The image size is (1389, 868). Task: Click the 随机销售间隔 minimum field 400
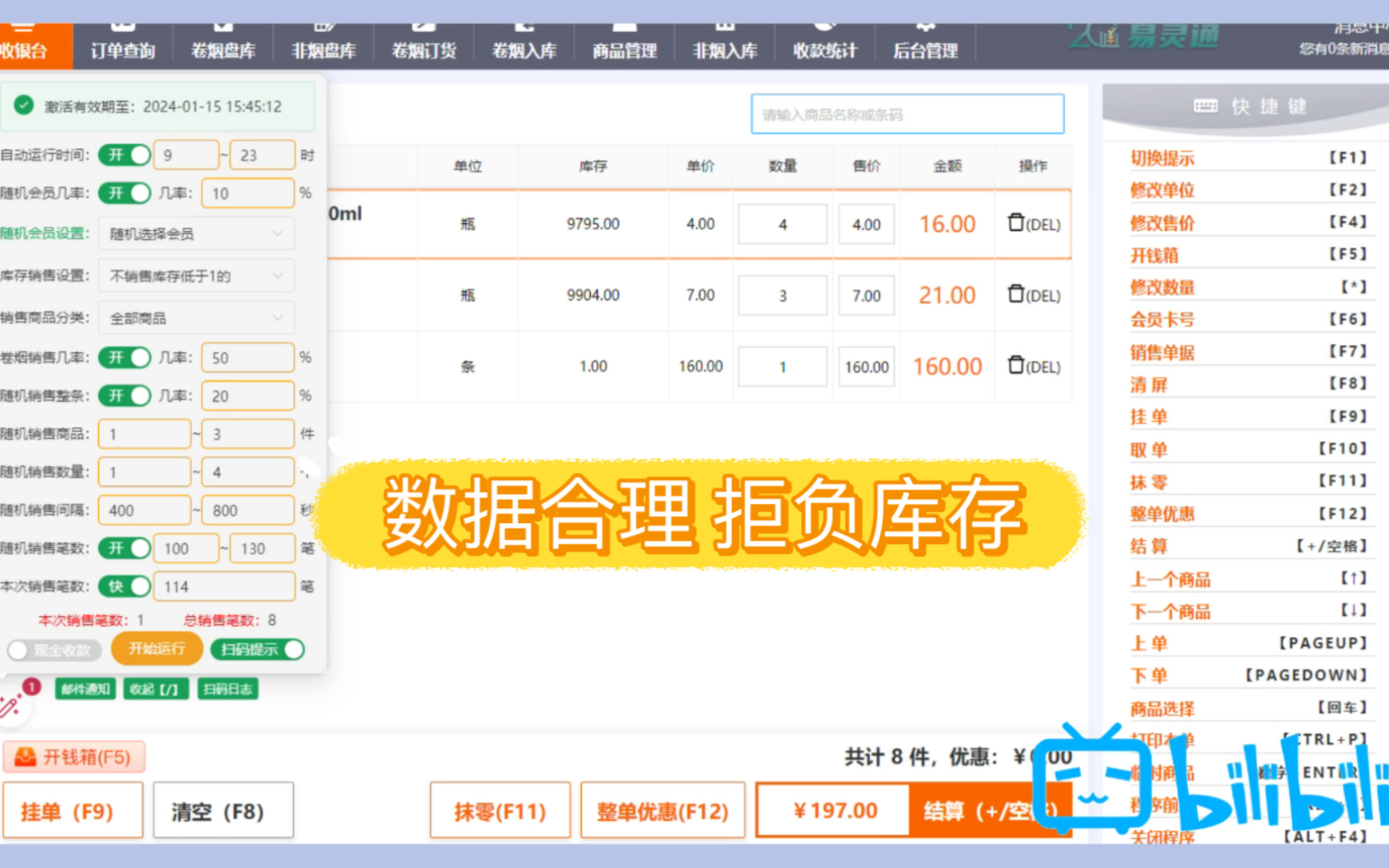(145, 511)
